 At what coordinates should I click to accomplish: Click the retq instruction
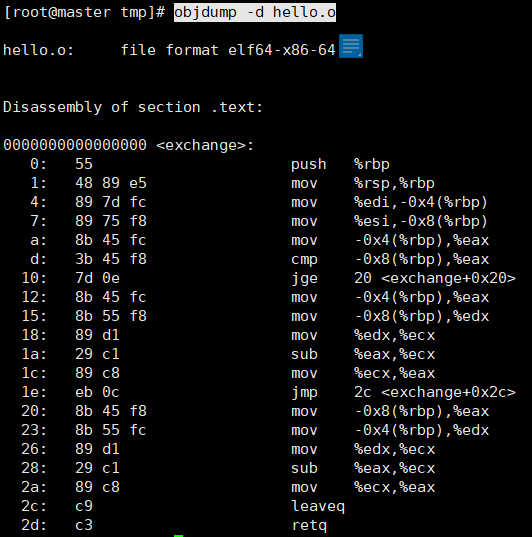tap(309, 525)
